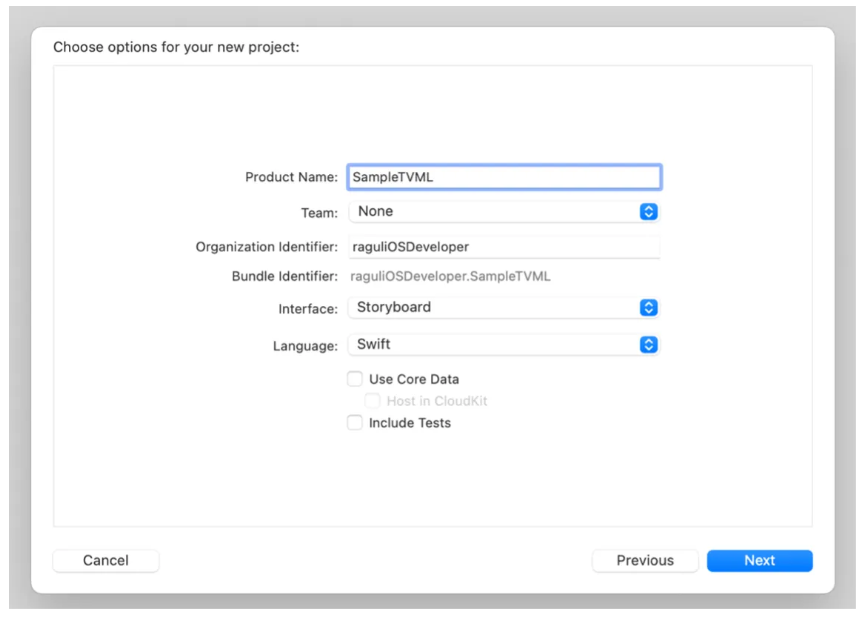Click the Organization Identifier field
The width and height of the screenshot is (867, 619).
pos(504,247)
